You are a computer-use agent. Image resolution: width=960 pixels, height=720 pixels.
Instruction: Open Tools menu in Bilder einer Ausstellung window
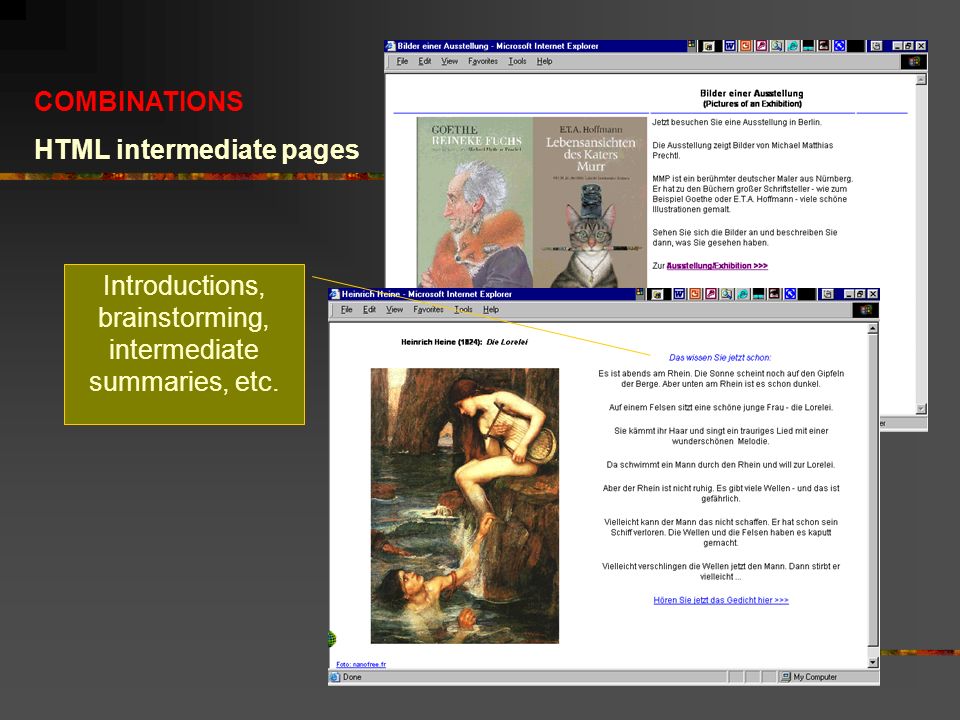[x=517, y=61]
